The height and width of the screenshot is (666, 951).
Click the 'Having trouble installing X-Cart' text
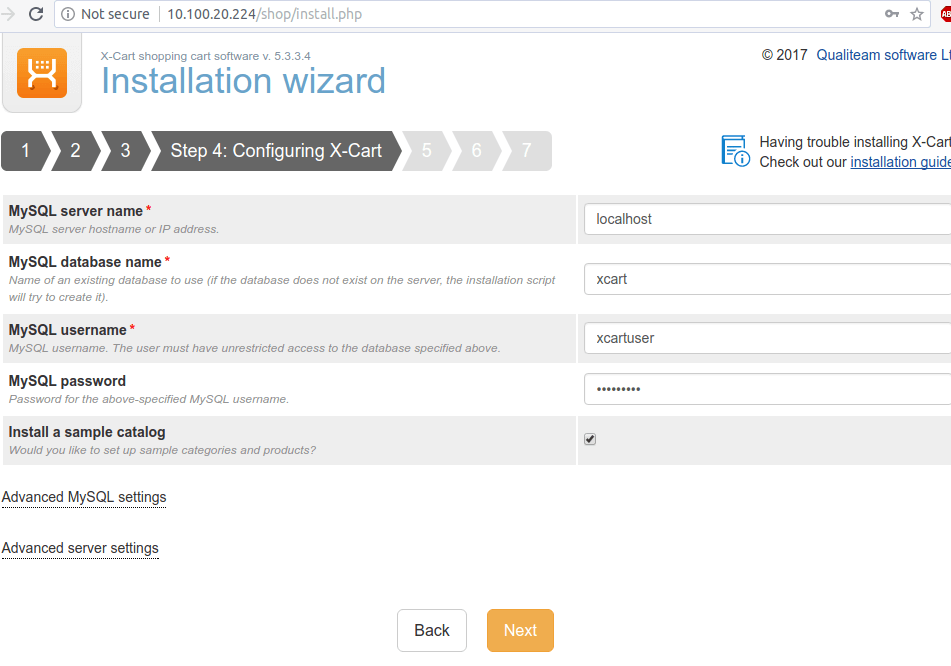click(x=855, y=142)
